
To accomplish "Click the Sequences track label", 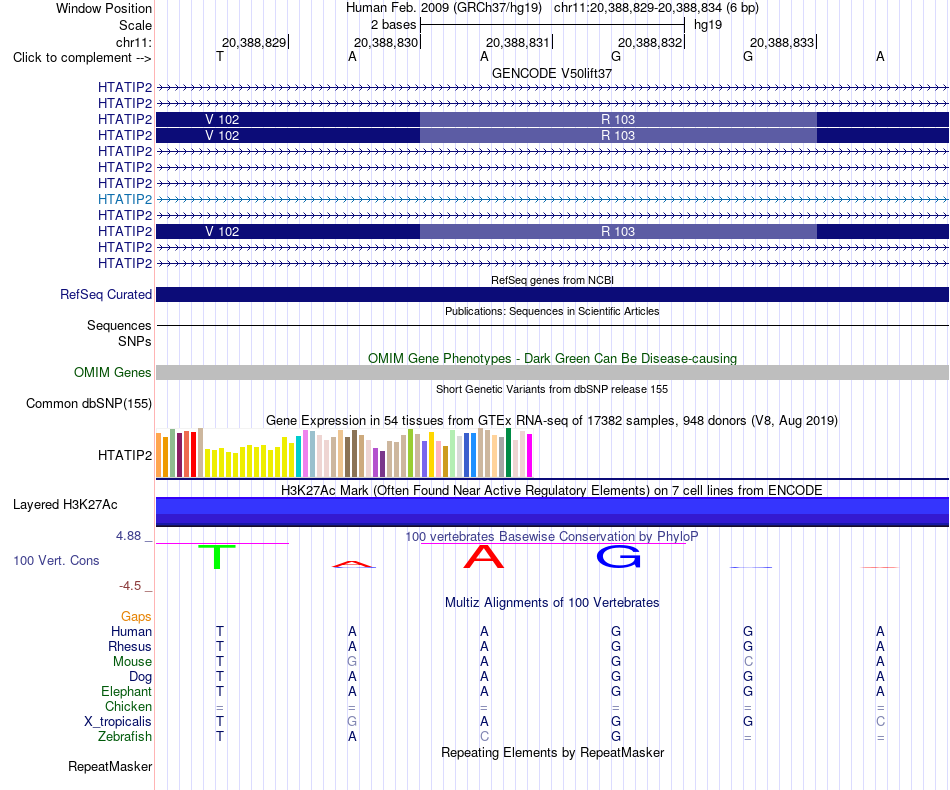I will 119,325.
